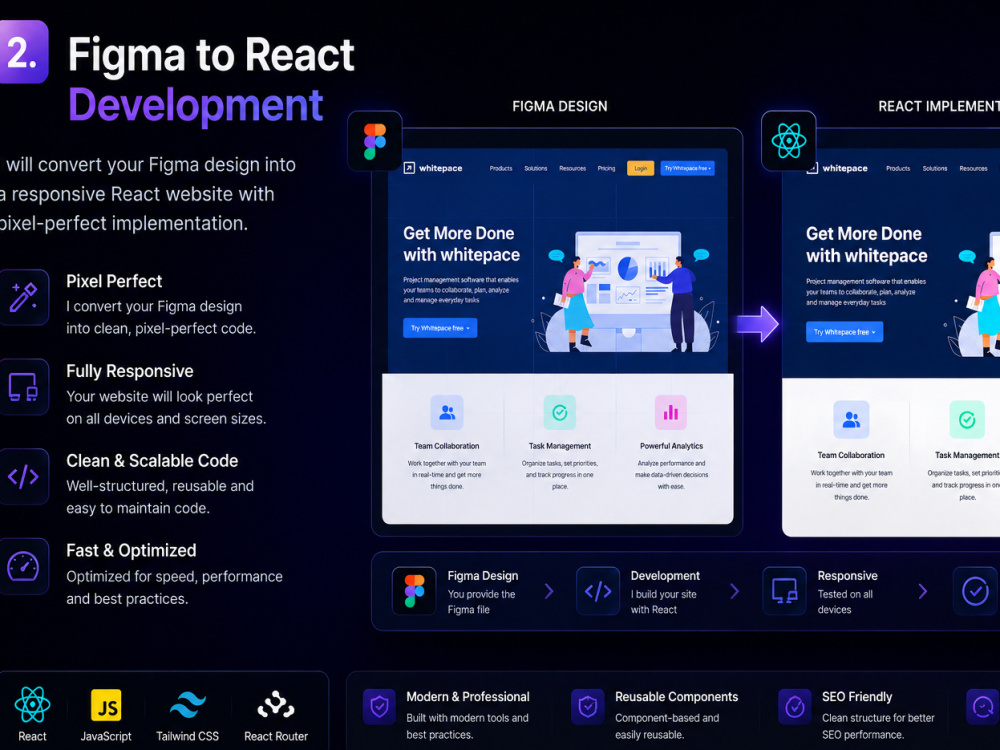Select Pricing in the Figma mockup navbar
This screenshot has width=1000, height=750.
(x=607, y=168)
